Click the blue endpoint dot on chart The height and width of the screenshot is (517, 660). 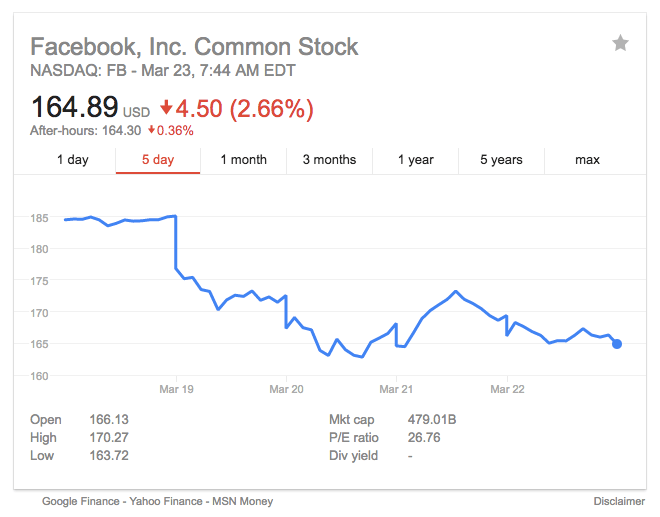tap(617, 344)
